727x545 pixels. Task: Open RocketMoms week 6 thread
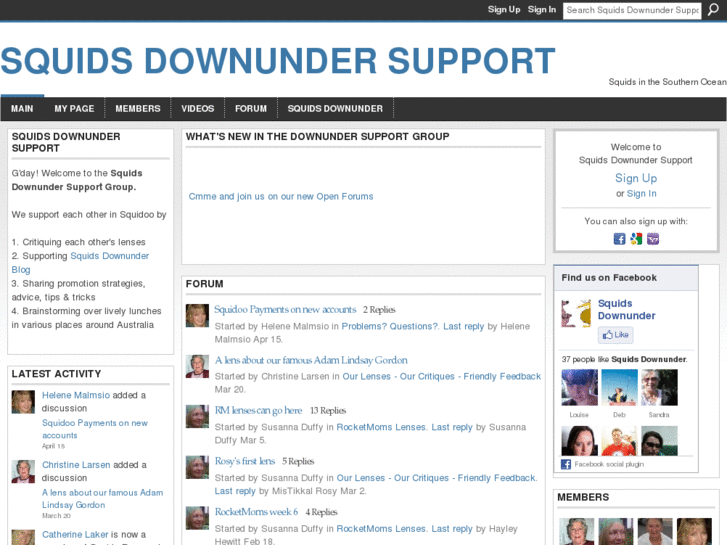point(256,512)
